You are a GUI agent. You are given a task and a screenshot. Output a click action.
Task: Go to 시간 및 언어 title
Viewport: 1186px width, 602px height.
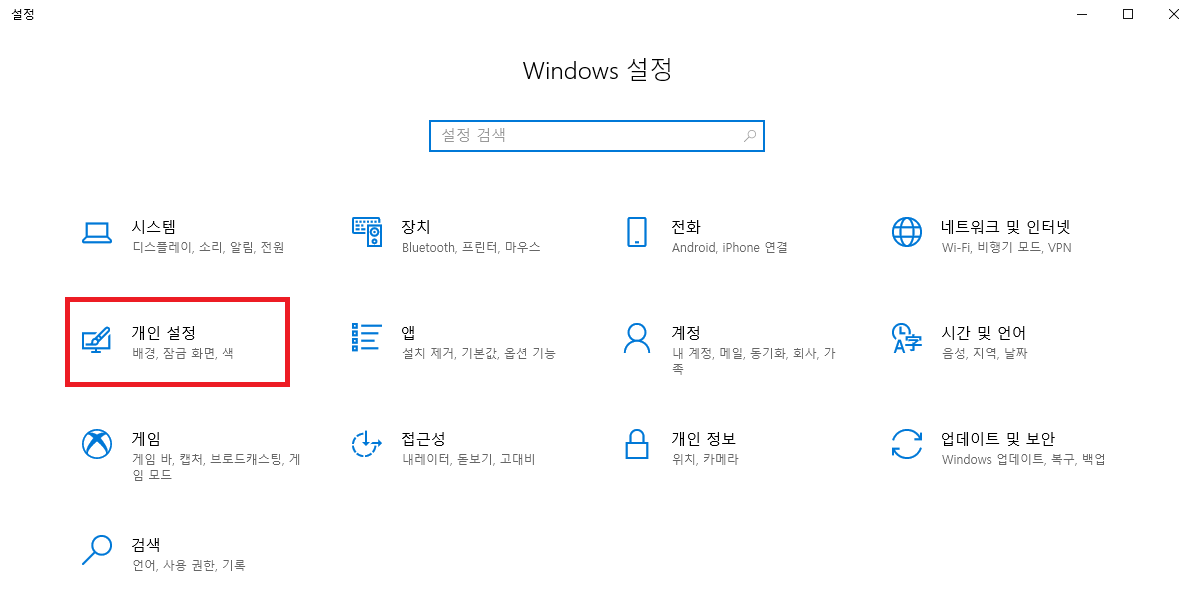click(x=984, y=333)
